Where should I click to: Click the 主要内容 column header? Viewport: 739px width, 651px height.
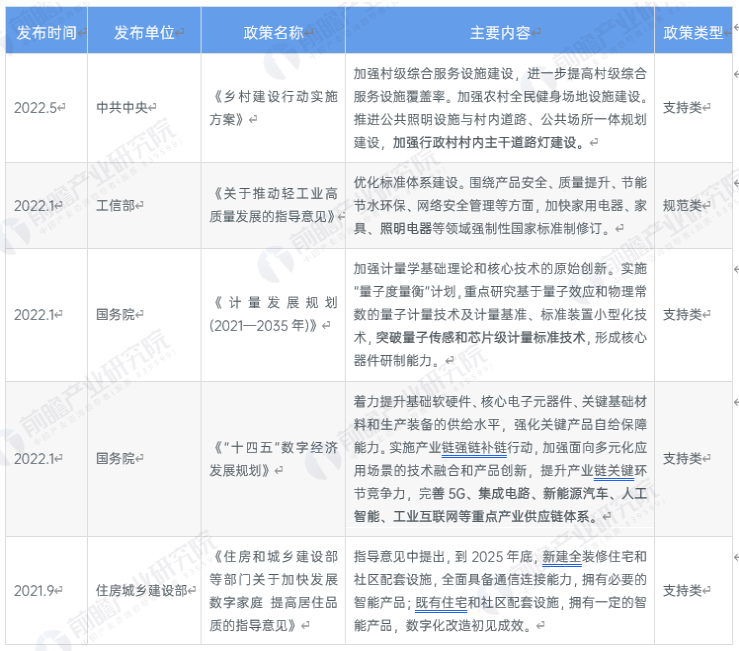[x=499, y=32]
